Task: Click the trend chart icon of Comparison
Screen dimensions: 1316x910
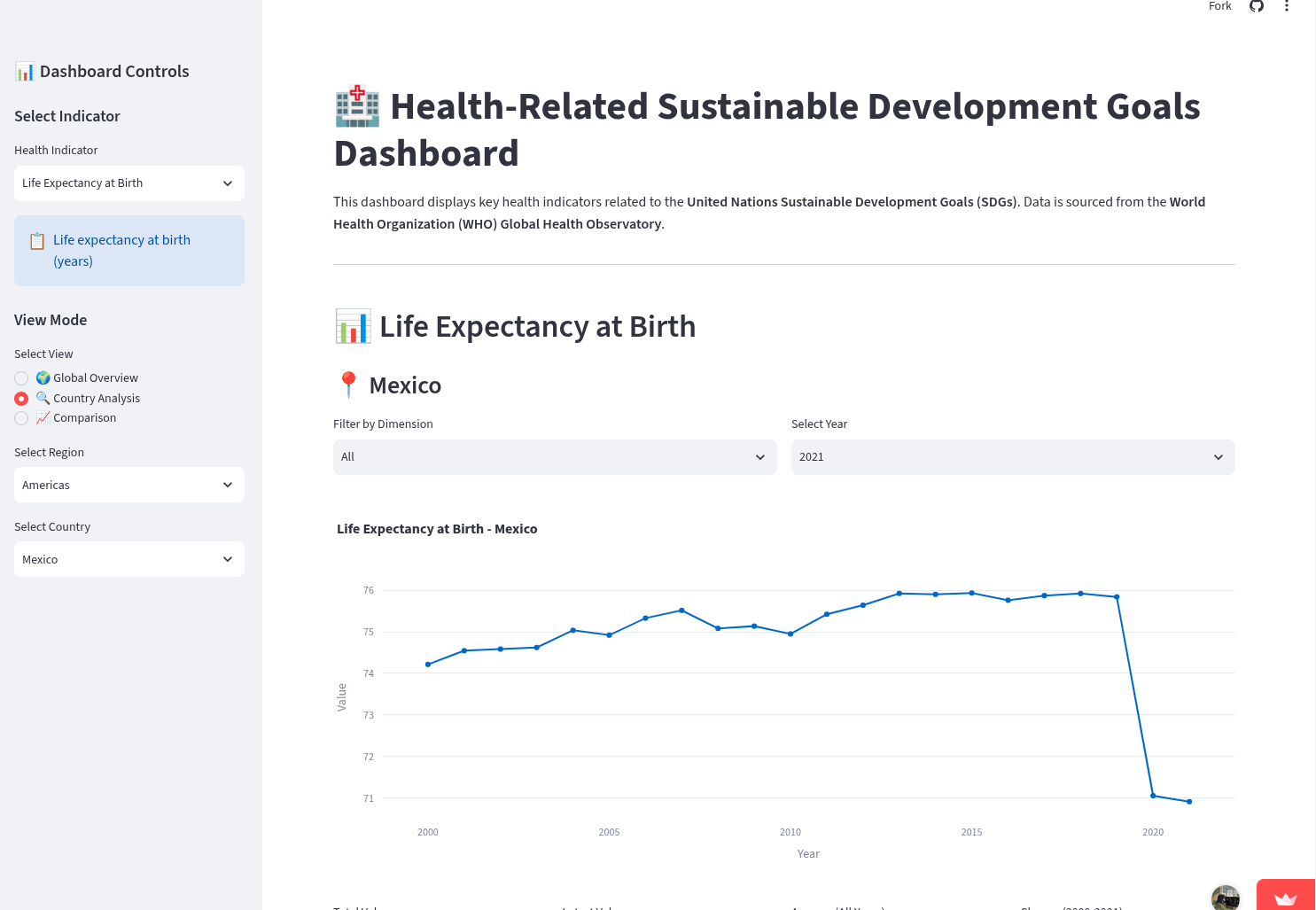Action: 43,418
